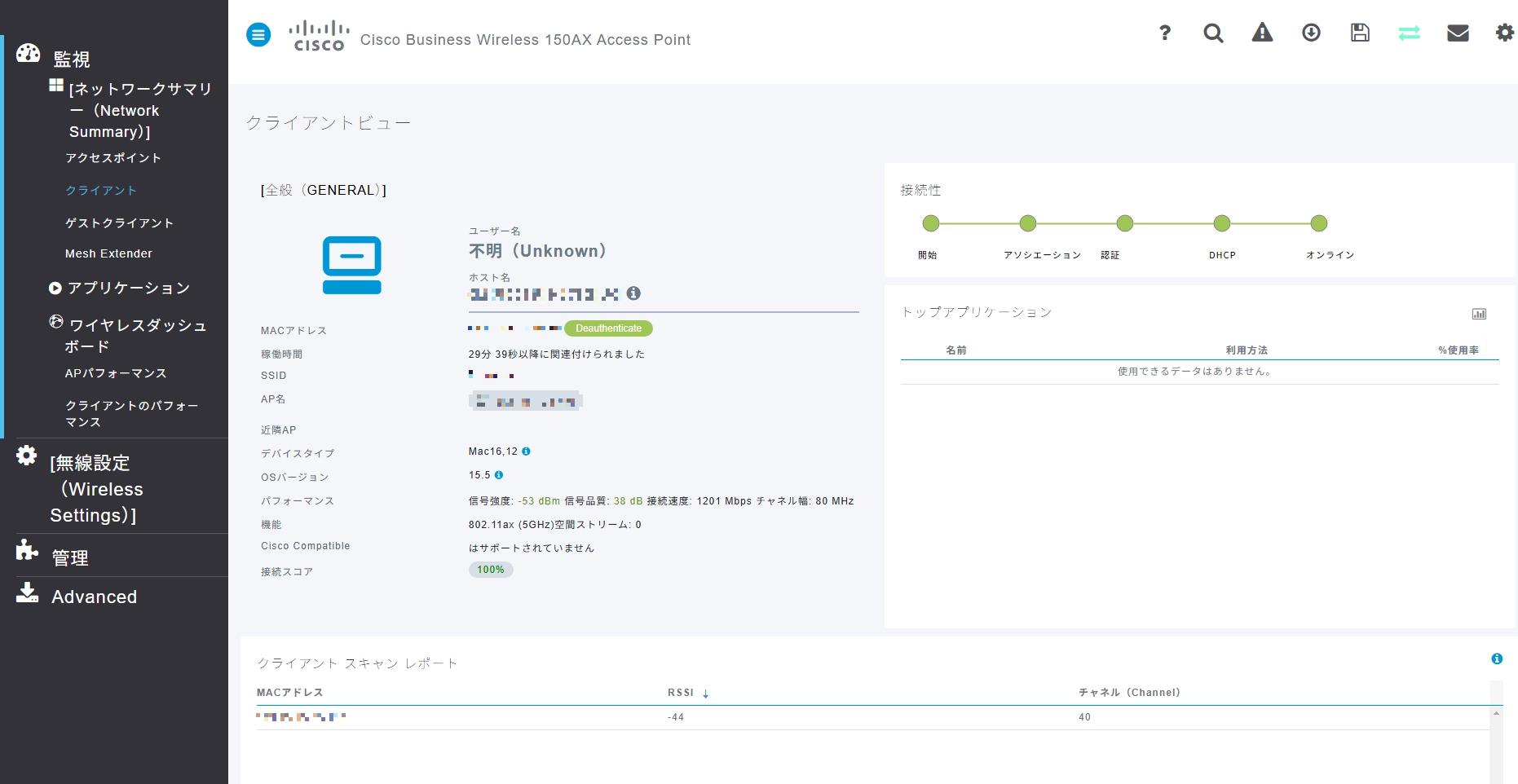The image size is (1518, 784).
Task: Open クライアントのパフォーマンス in sidebar
Action: pyautogui.click(x=132, y=413)
